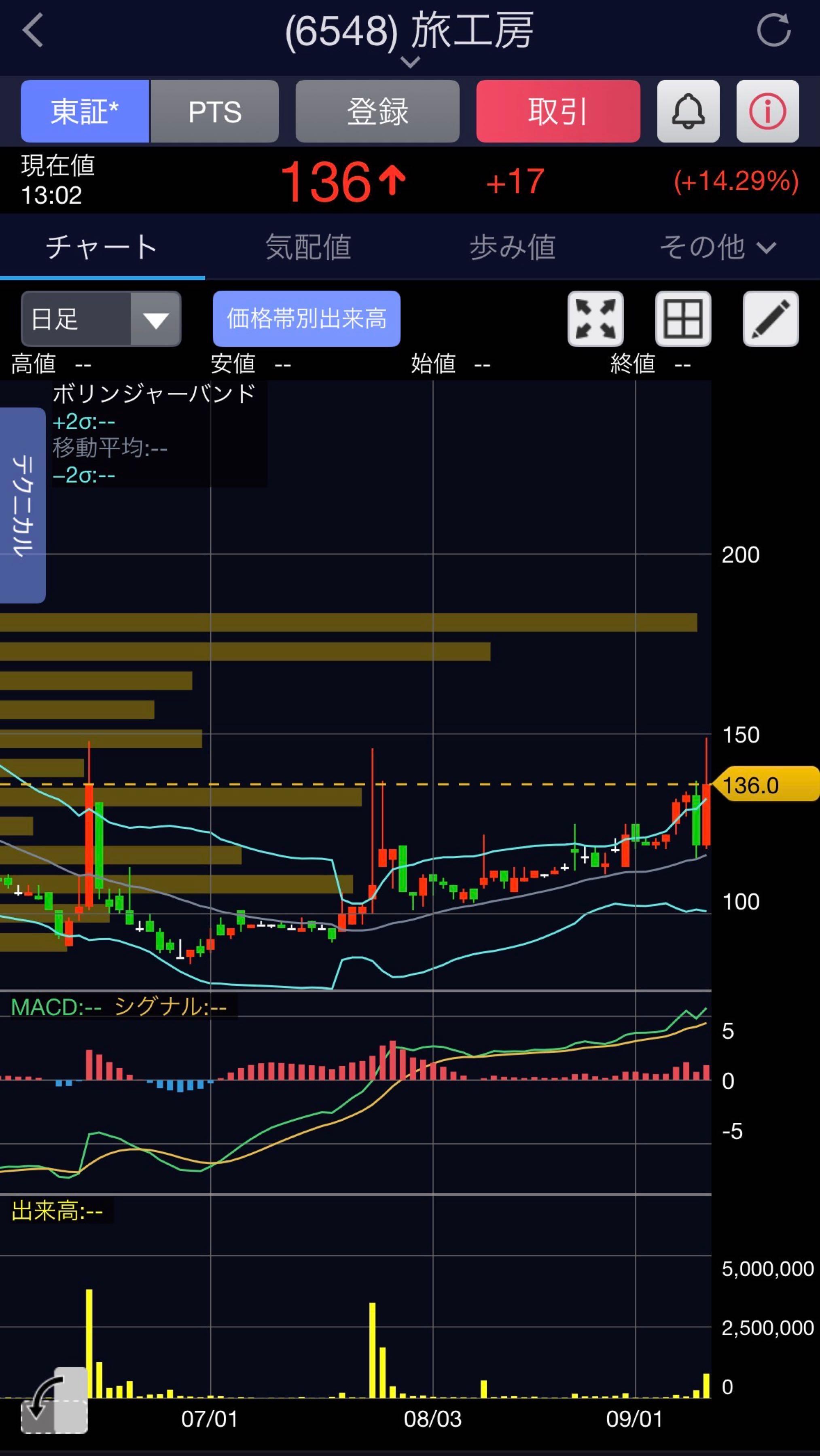Tap the シグナル signal label
Image resolution: width=820 pixels, height=1456 pixels.
click(170, 1007)
